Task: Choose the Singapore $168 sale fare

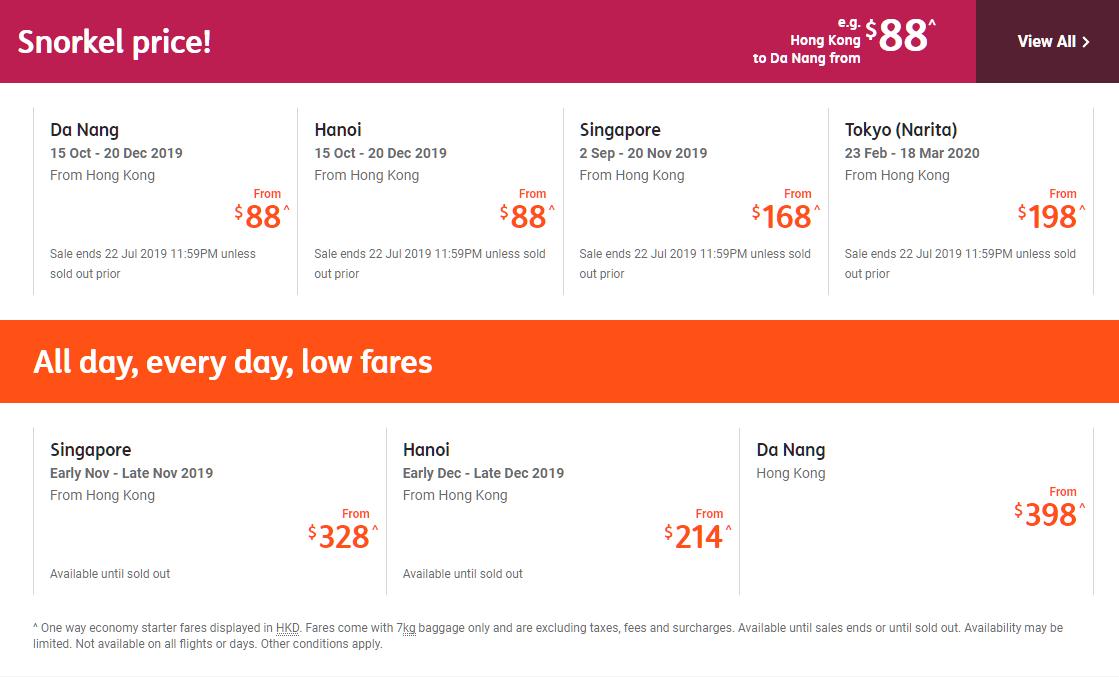Action: [x=696, y=201]
